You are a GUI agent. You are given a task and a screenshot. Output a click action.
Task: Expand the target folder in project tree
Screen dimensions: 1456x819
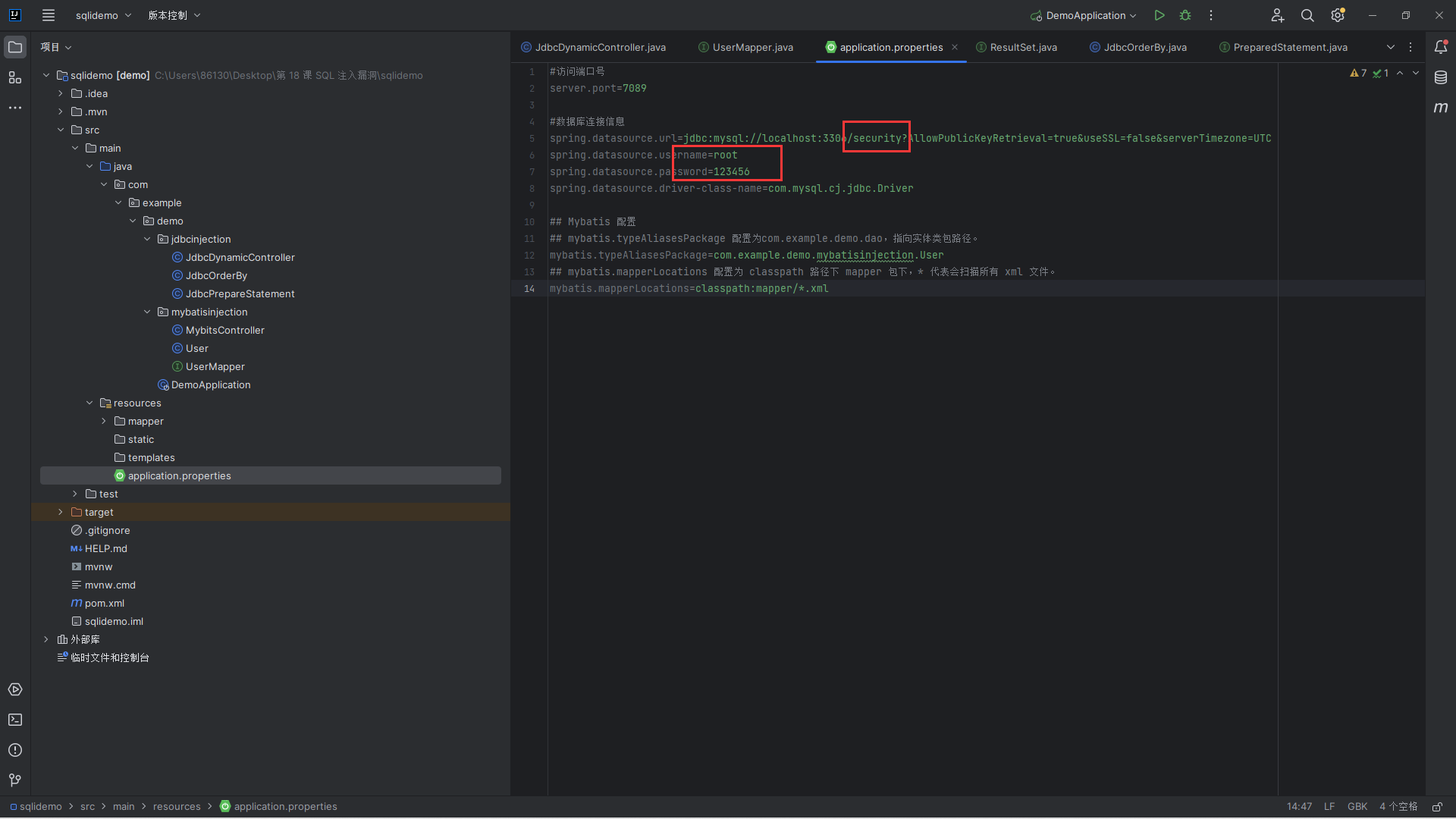(x=61, y=513)
